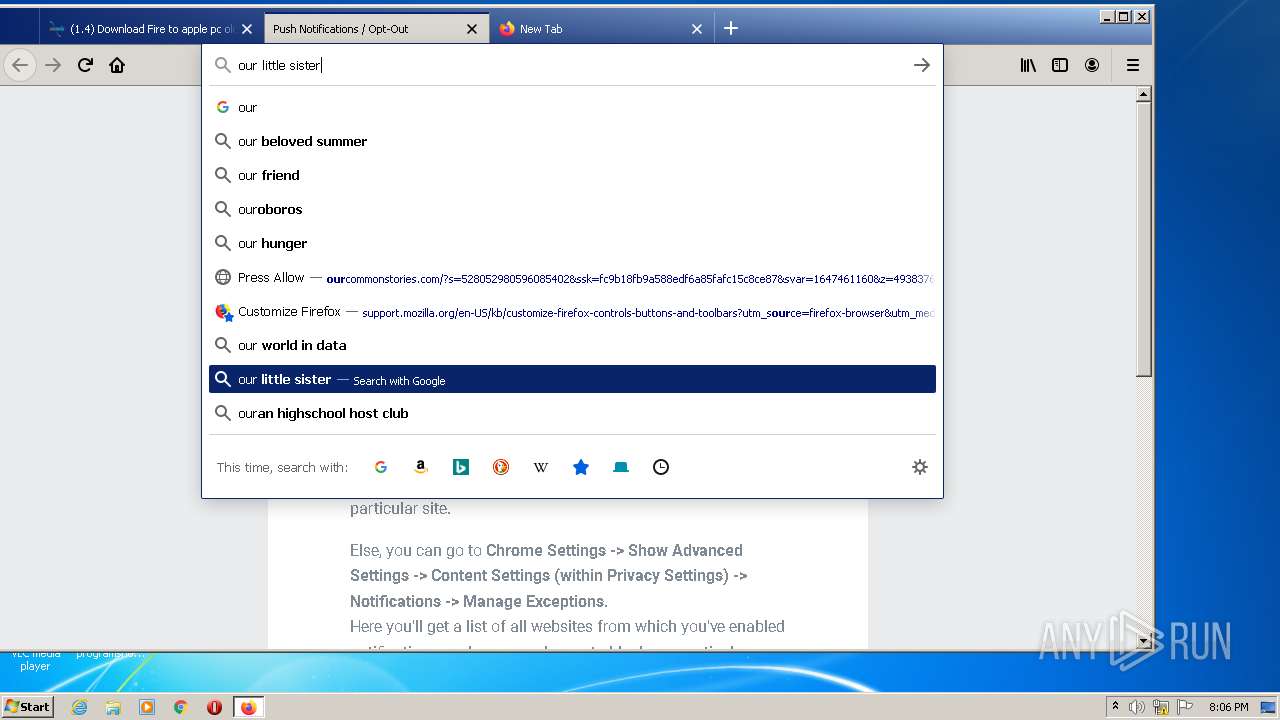Close the New Tab tab
The width and height of the screenshot is (1280, 720).
pyautogui.click(x=697, y=29)
